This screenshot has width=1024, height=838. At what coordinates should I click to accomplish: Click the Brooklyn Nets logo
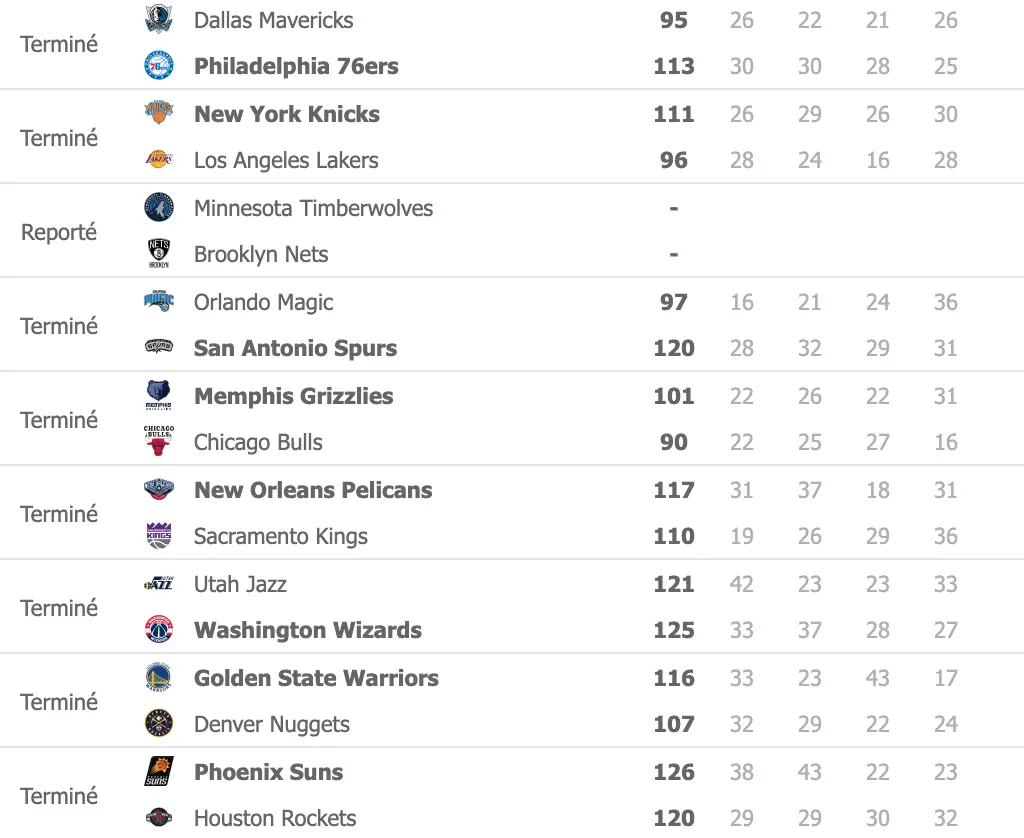pyautogui.click(x=159, y=254)
